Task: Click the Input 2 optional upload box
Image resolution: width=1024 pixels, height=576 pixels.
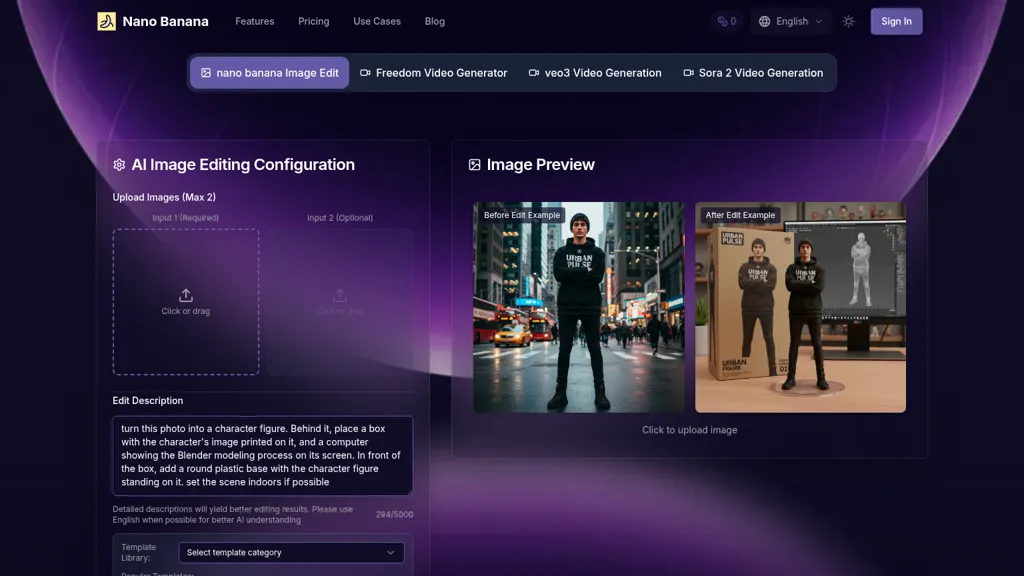Action: tap(340, 302)
